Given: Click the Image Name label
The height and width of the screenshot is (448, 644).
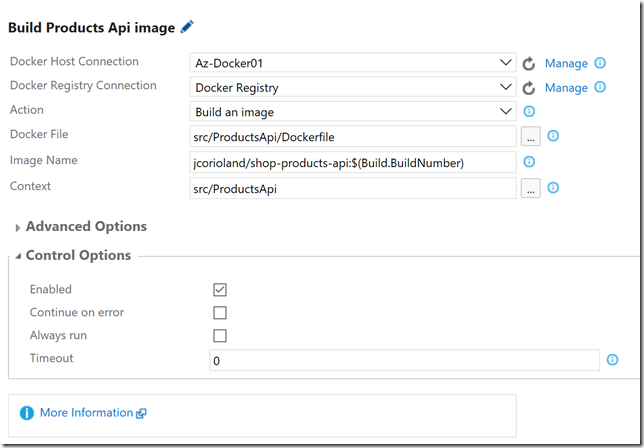Looking at the screenshot, I should pyautogui.click(x=44, y=160).
